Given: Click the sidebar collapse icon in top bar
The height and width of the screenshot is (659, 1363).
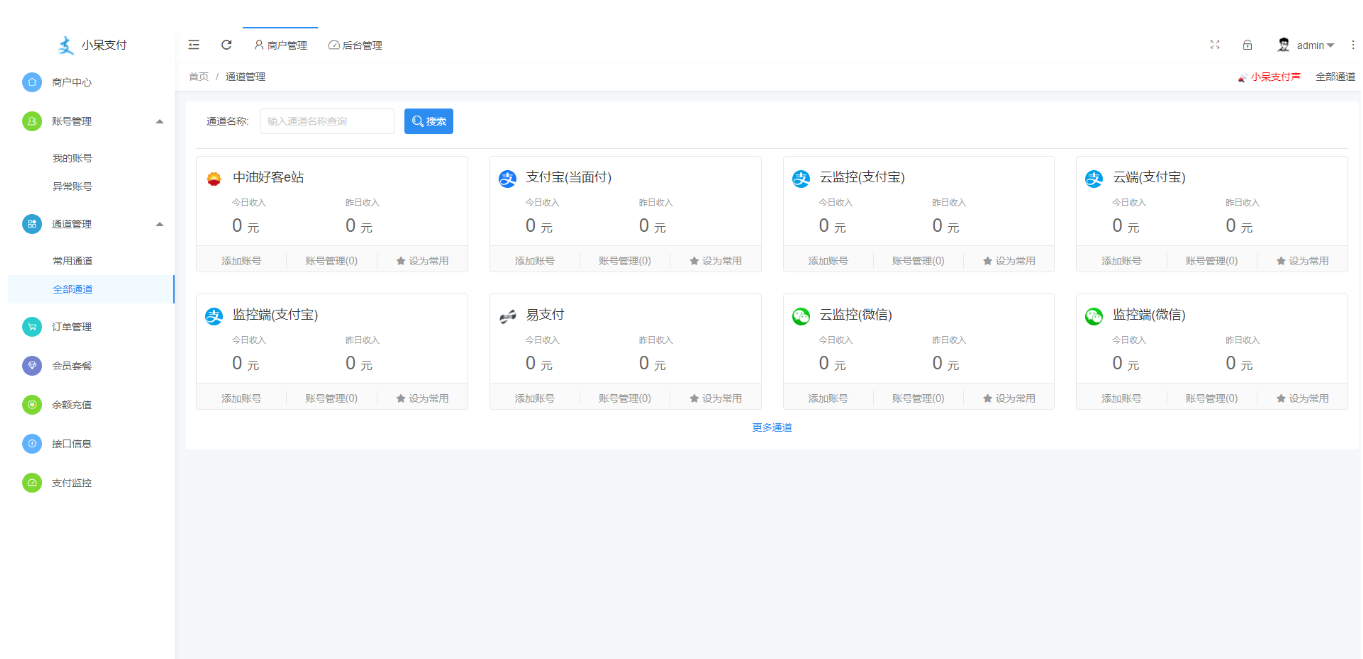Looking at the screenshot, I should click(194, 45).
